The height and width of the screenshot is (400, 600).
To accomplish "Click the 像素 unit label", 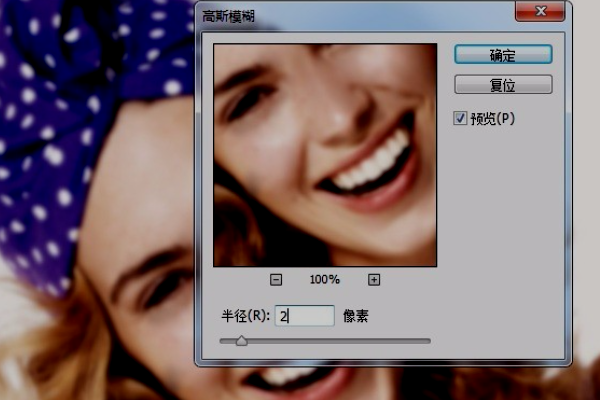I will 355,316.
